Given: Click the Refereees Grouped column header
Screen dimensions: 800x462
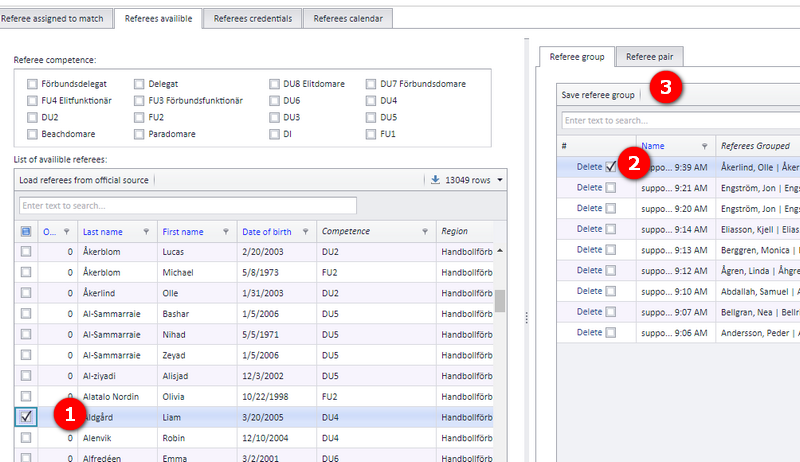Looking at the screenshot, I should (755, 146).
